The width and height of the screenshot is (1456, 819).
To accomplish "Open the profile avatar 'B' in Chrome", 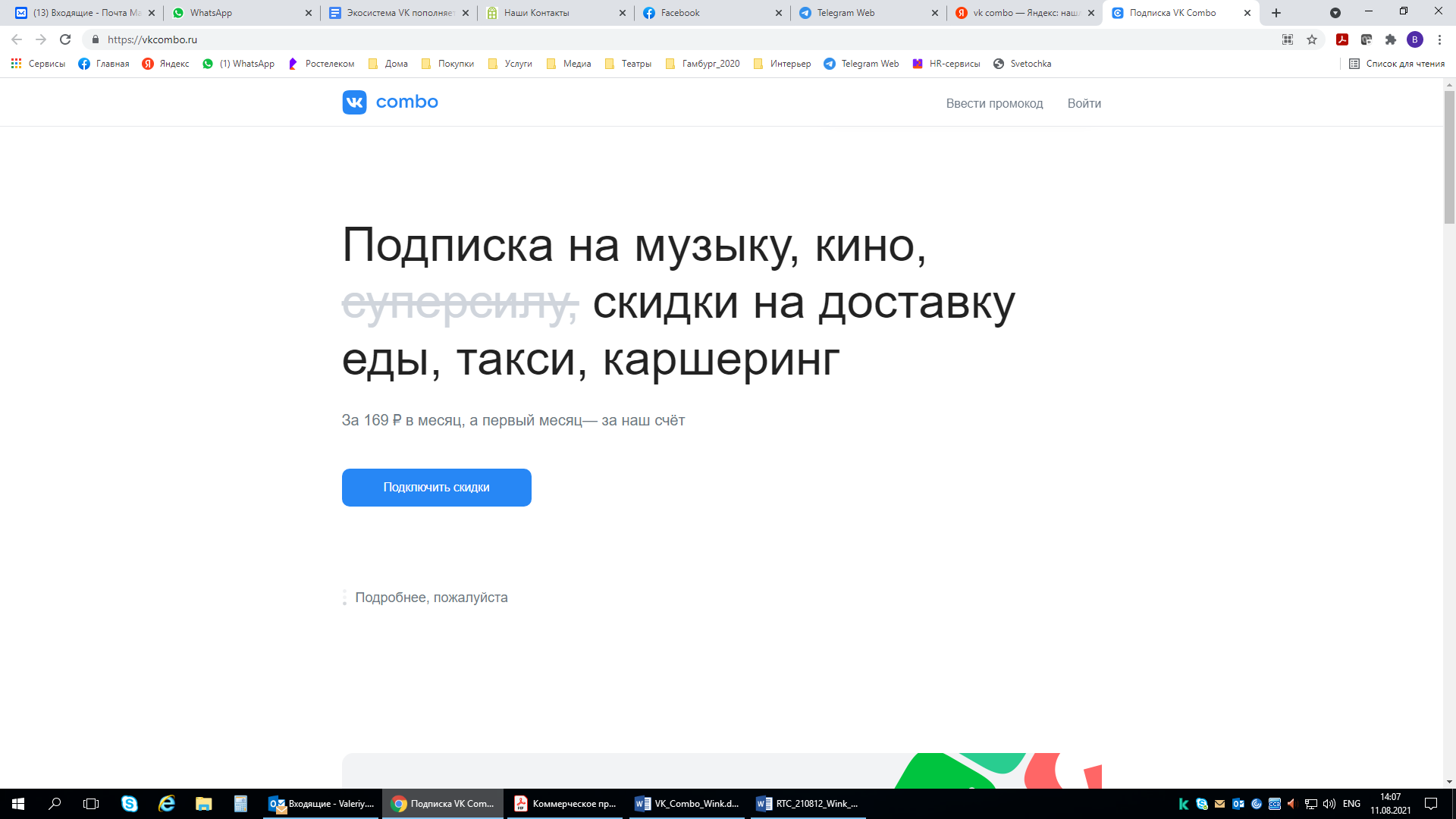I will click(1414, 39).
